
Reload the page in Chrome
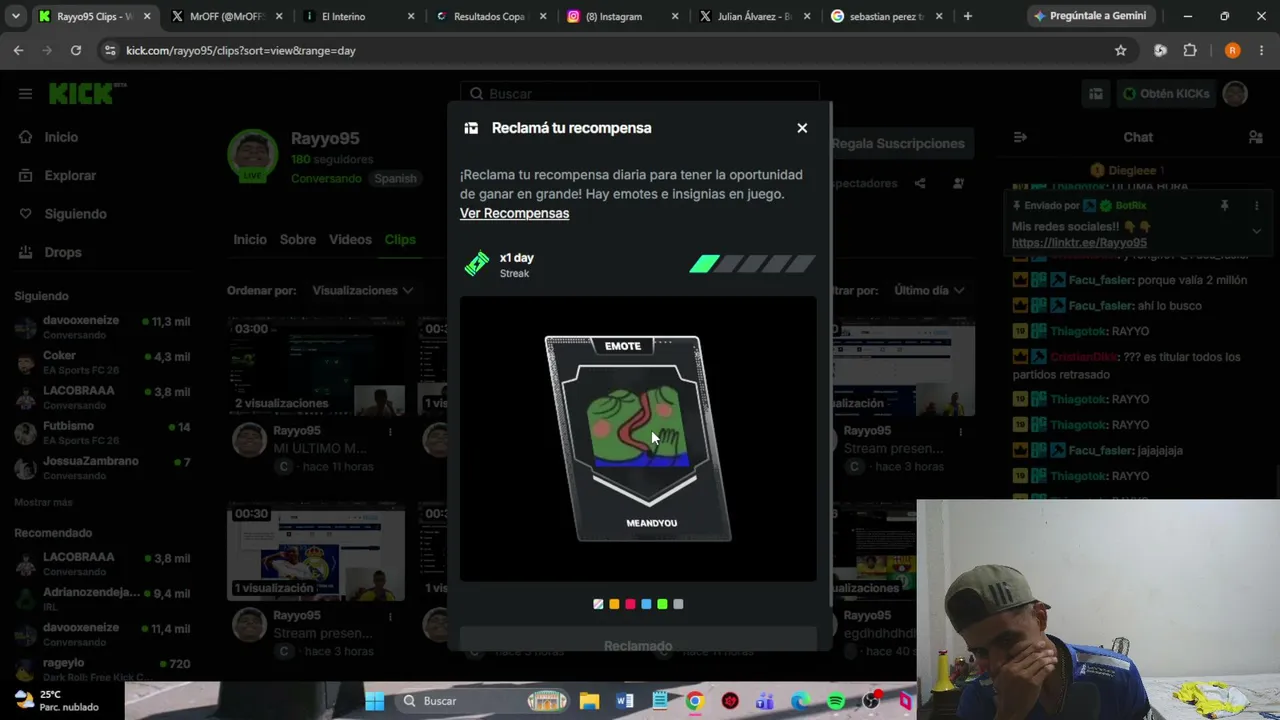75,50
